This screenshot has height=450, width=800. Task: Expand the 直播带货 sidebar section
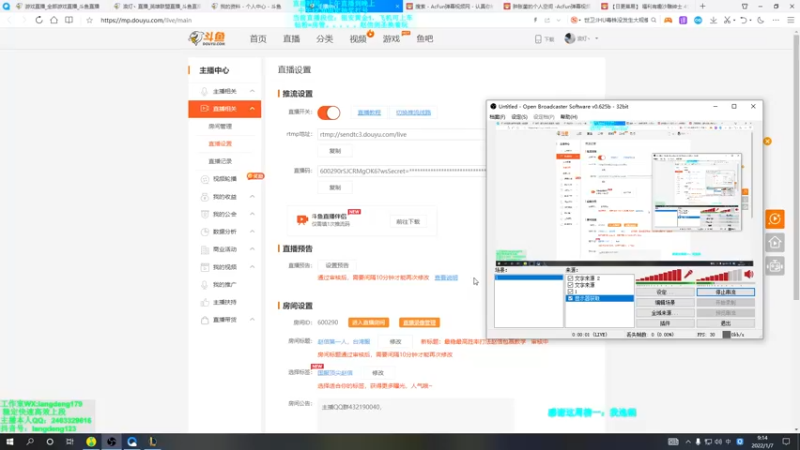252,319
